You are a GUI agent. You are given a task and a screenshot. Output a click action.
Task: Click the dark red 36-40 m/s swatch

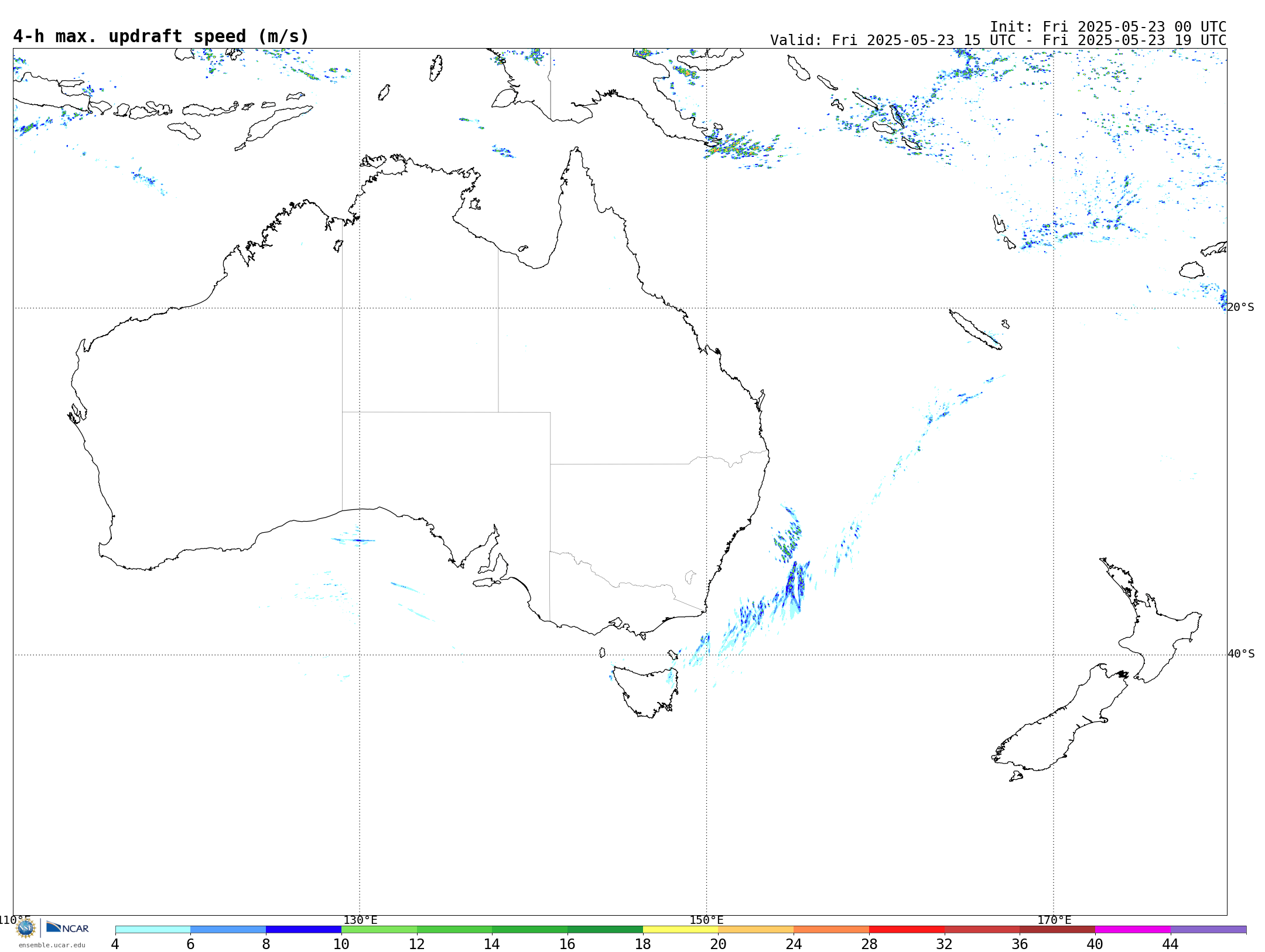click(x=1058, y=930)
